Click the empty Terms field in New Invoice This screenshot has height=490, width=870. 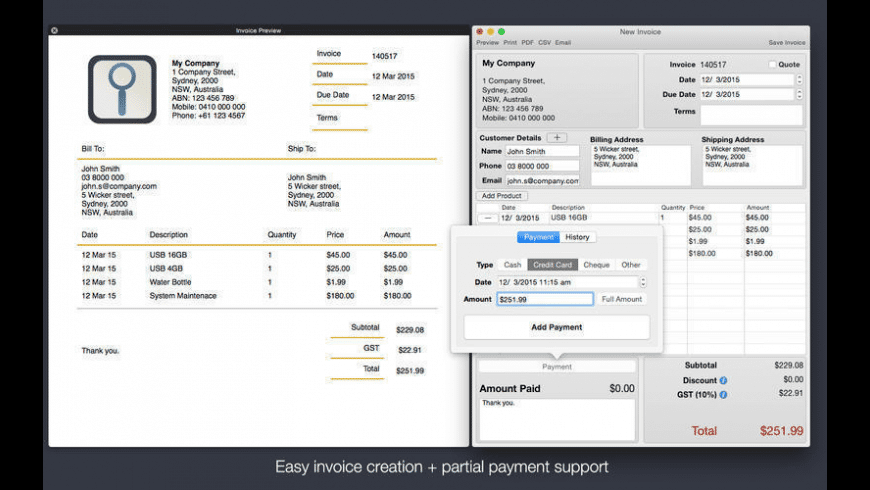coord(751,115)
